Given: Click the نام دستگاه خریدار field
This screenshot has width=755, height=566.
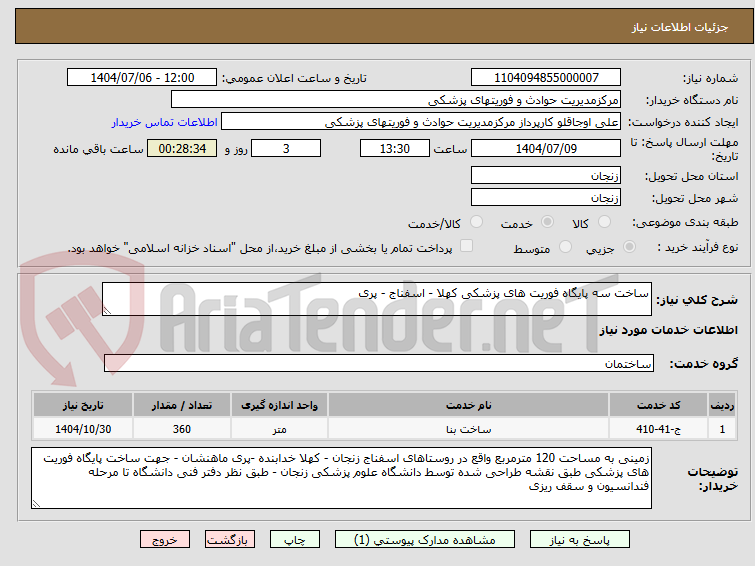Looking at the screenshot, I should [396, 100].
